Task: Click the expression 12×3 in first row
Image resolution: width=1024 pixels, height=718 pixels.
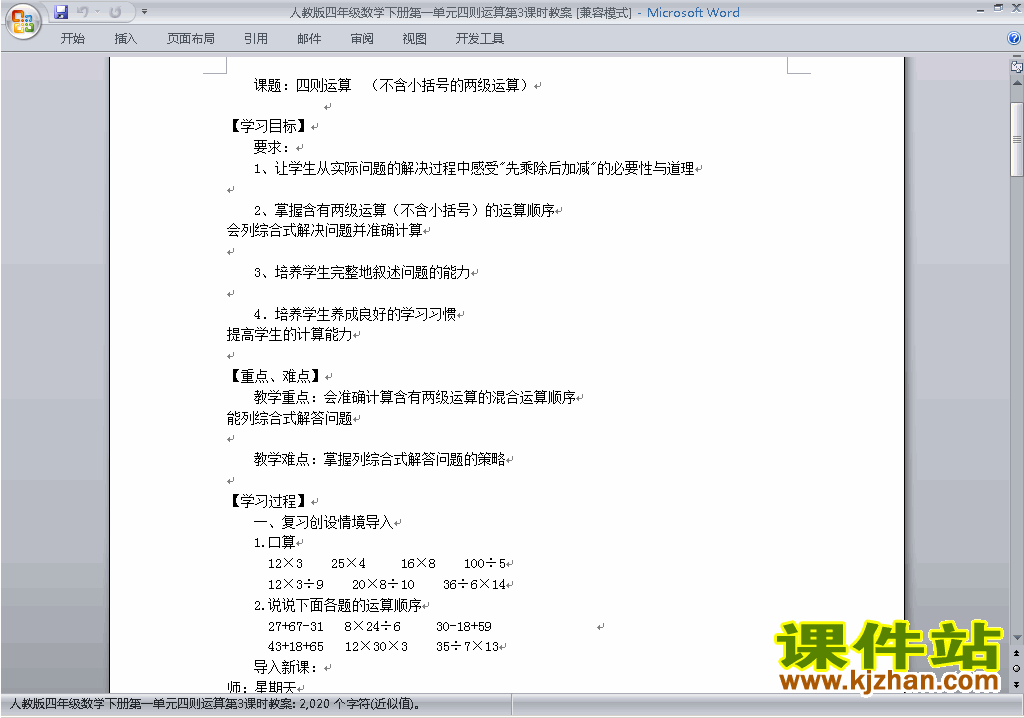Action: point(285,563)
